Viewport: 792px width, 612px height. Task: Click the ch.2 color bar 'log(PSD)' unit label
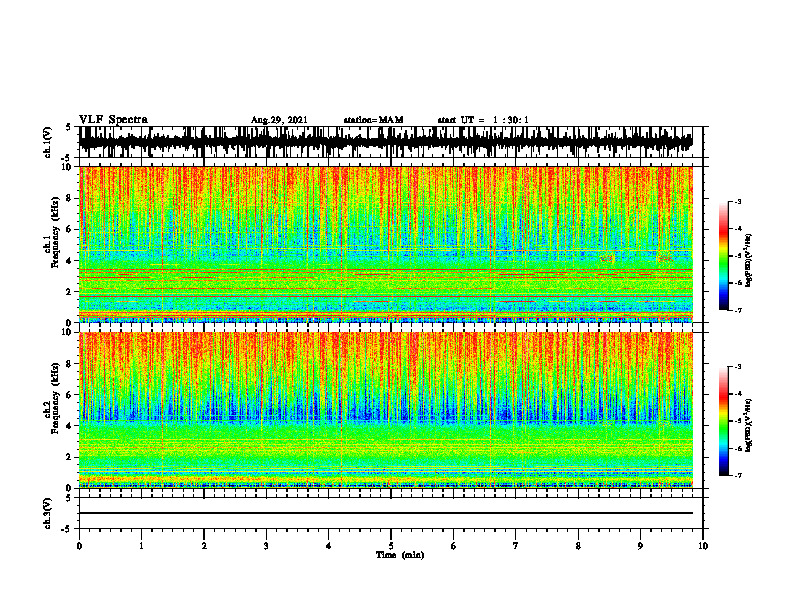point(749,426)
